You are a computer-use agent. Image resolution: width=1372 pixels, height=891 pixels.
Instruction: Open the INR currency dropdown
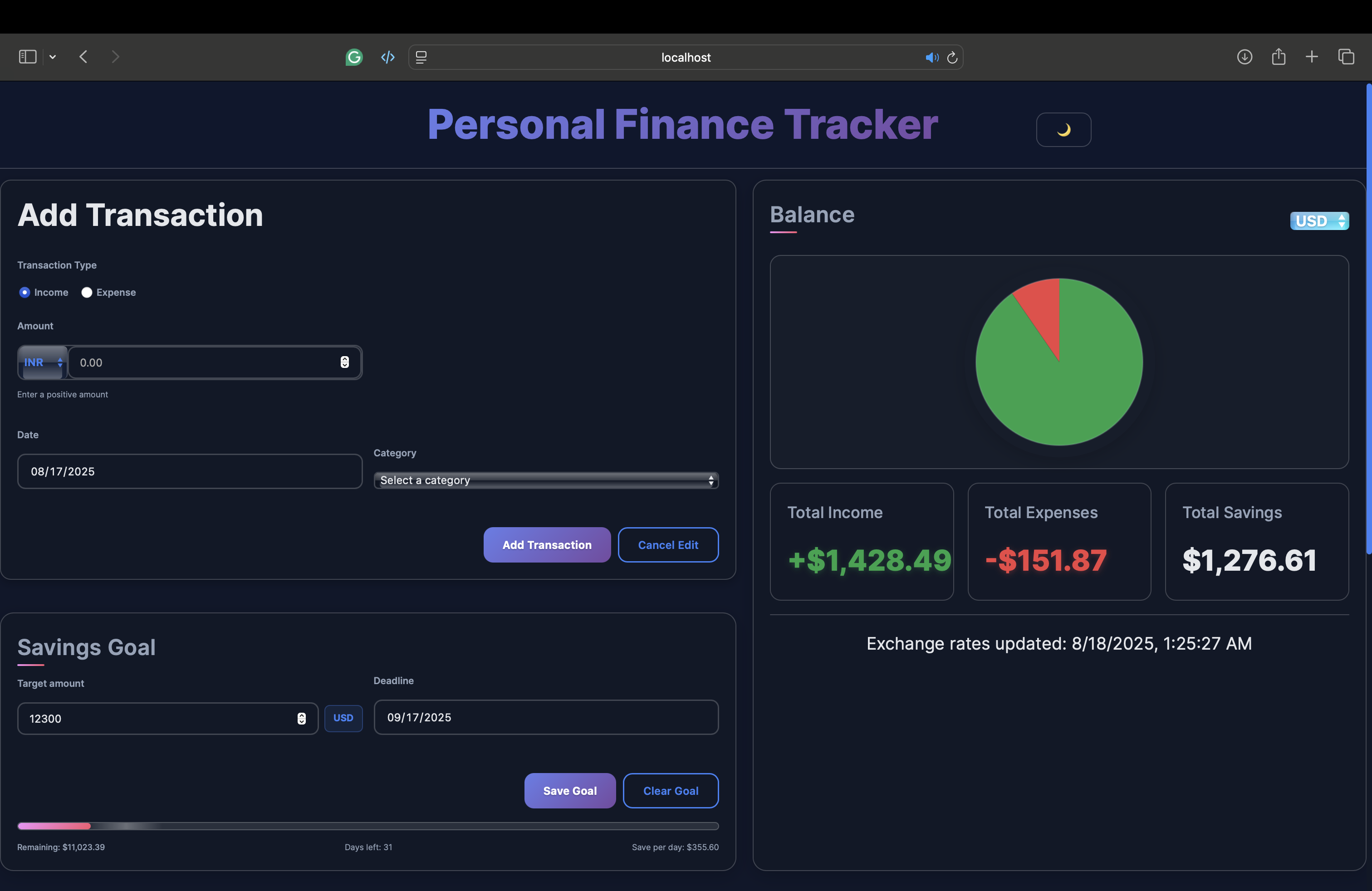point(43,362)
